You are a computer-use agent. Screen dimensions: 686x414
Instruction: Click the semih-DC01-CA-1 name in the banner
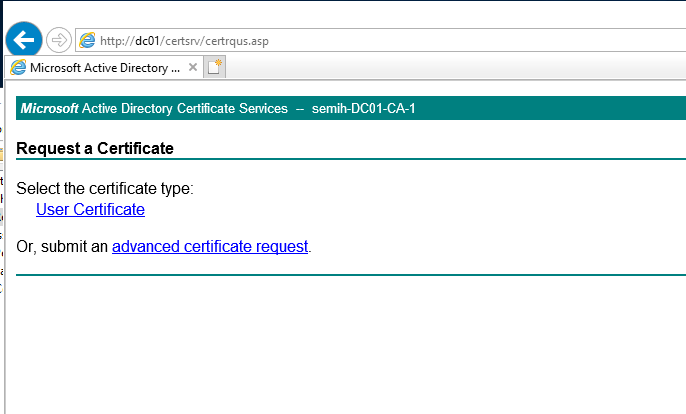pyautogui.click(x=364, y=109)
